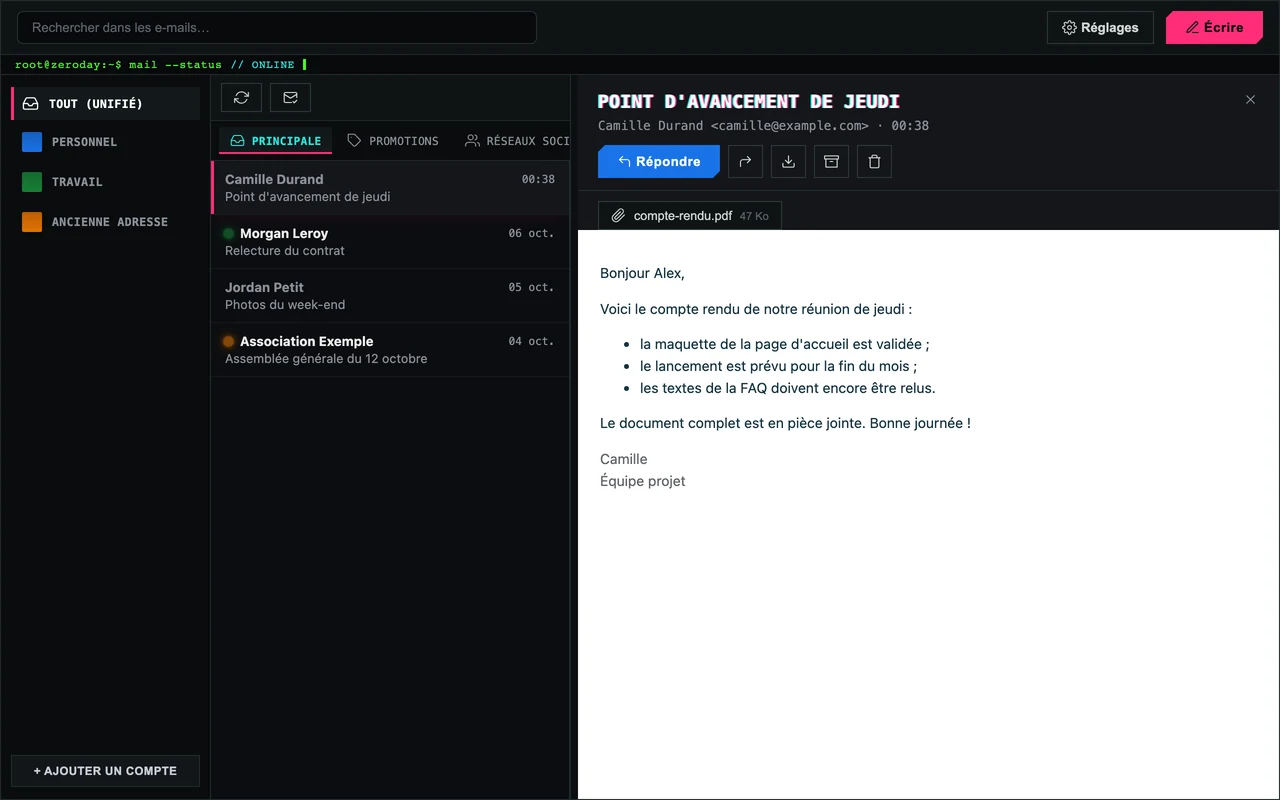Image resolution: width=1280 pixels, height=800 pixels.
Task: Click the envelope icon button beside refresh
Action: tap(291, 97)
